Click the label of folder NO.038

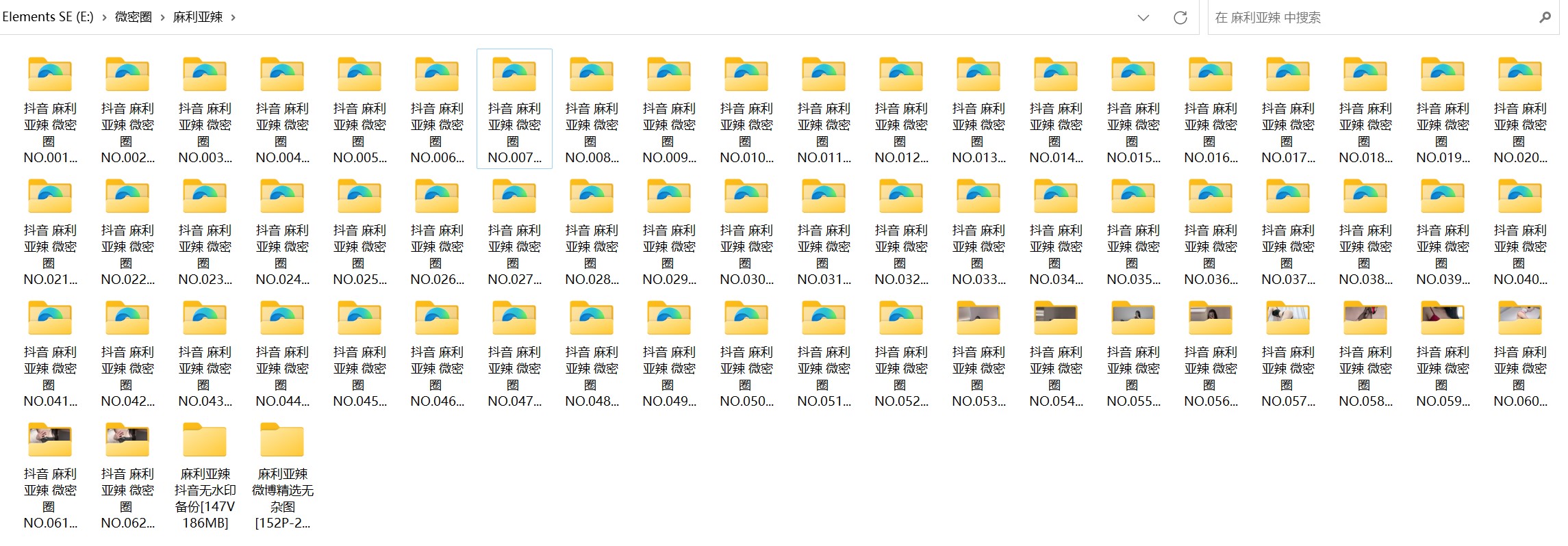pos(1365,255)
